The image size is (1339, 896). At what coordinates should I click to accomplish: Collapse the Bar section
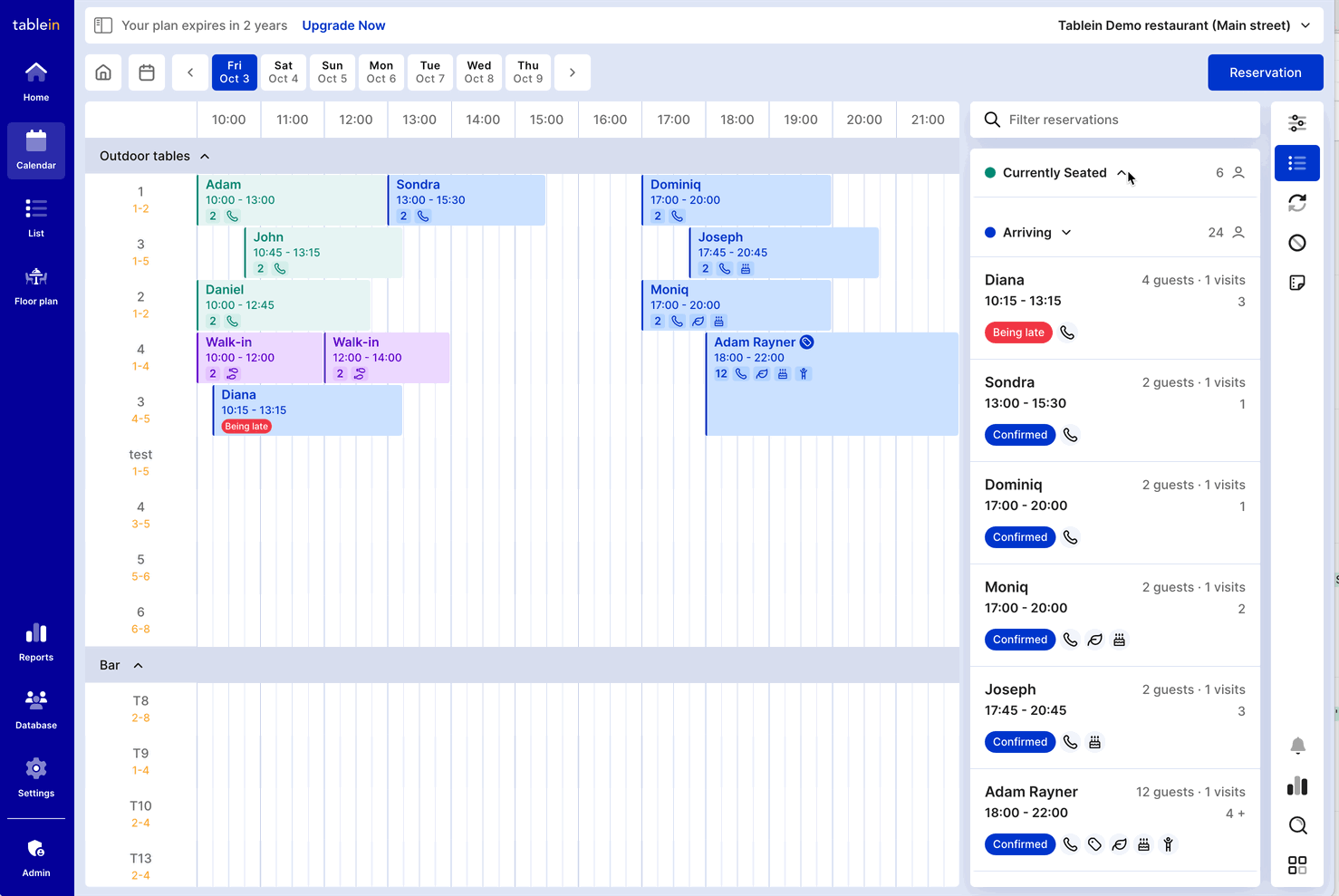[139, 666]
